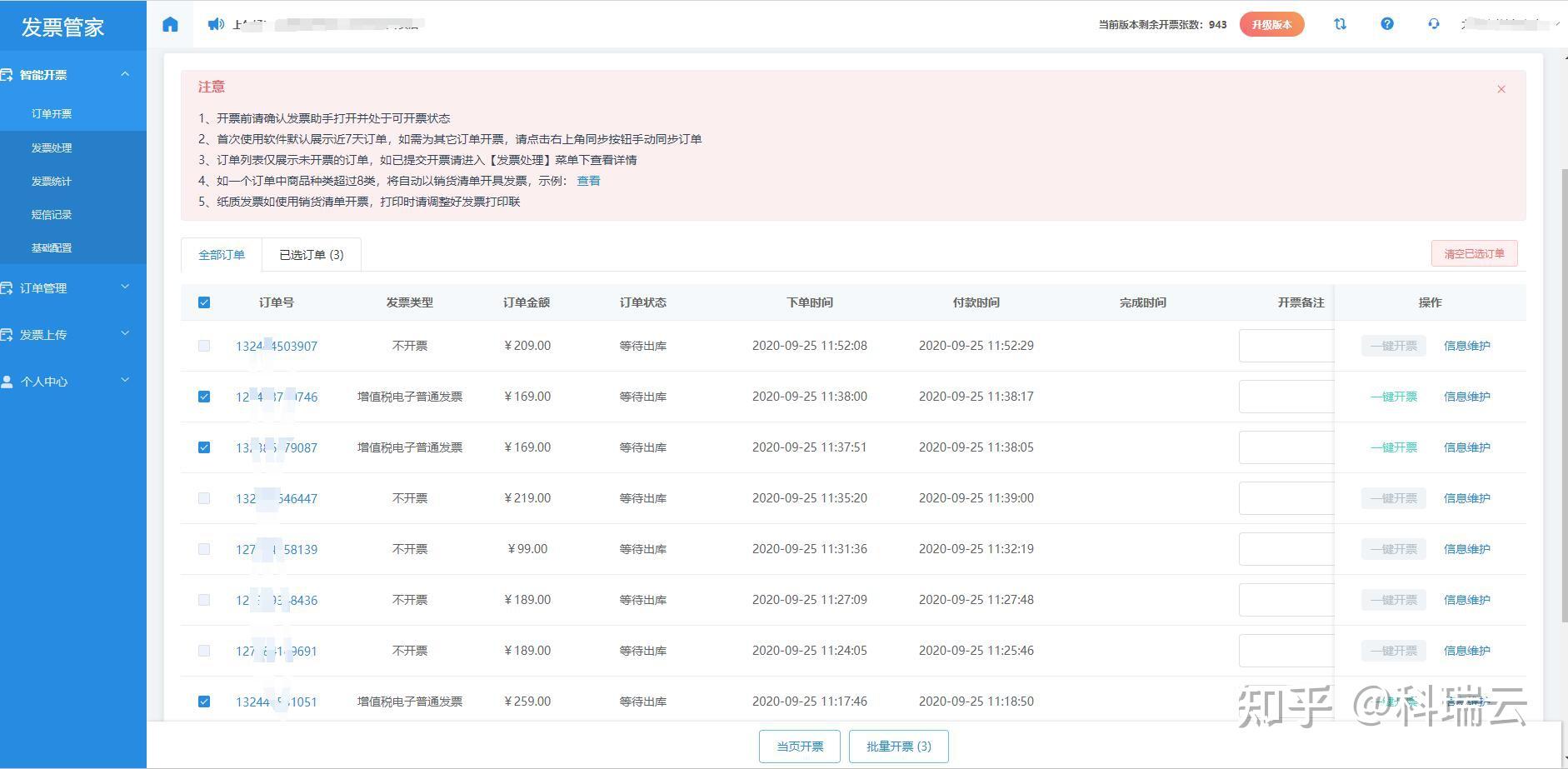The width and height of the screenshot is (1568, 769).
Task: Open the customer service headset icon
Action: pyautogui.click(x=1434, y=24)
